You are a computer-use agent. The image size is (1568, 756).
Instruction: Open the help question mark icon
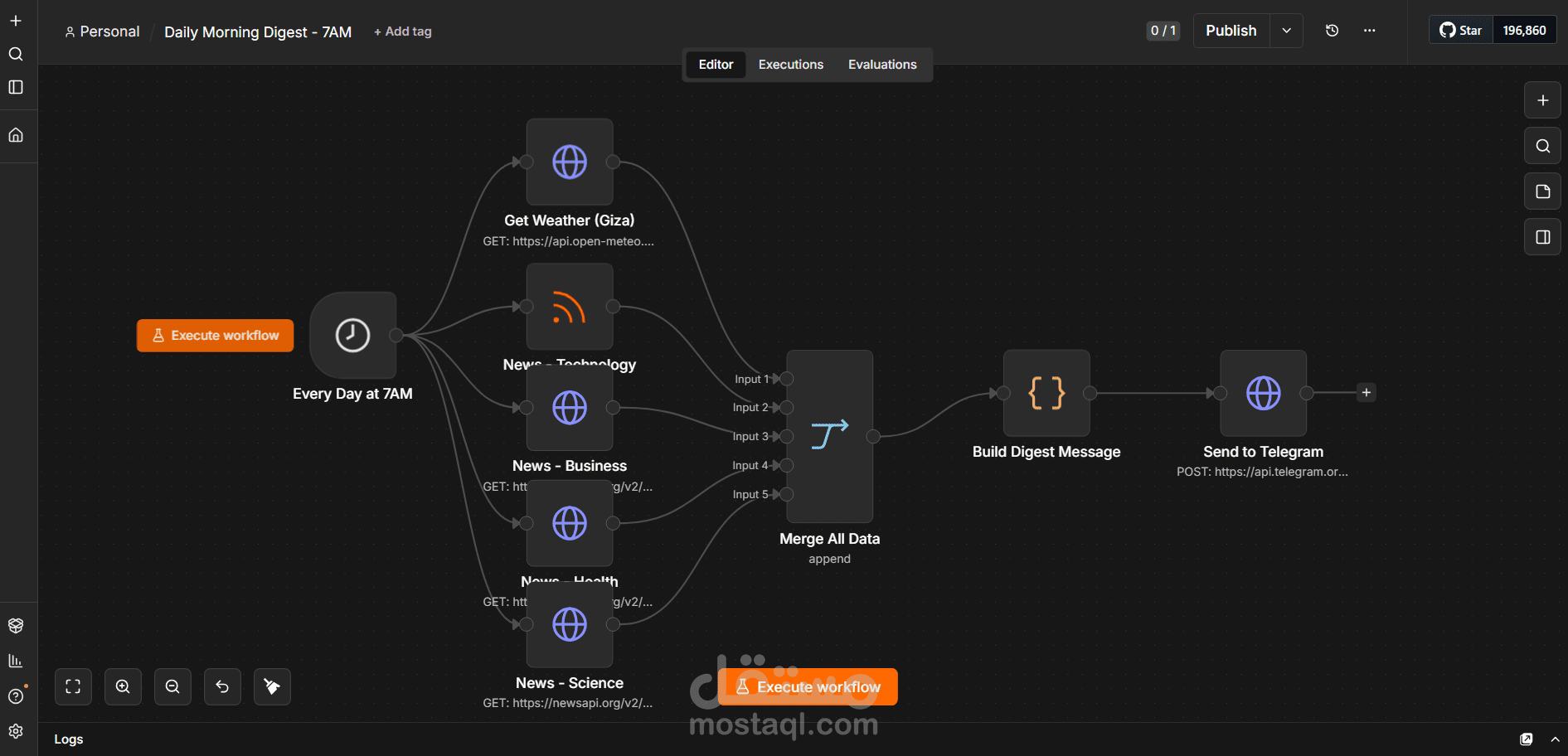(16, 696)
